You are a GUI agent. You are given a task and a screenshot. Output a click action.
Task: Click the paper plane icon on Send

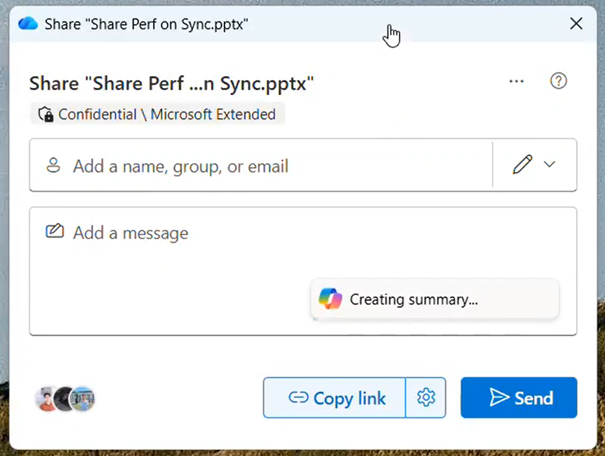pyautogui.click(x=499, y=398)
